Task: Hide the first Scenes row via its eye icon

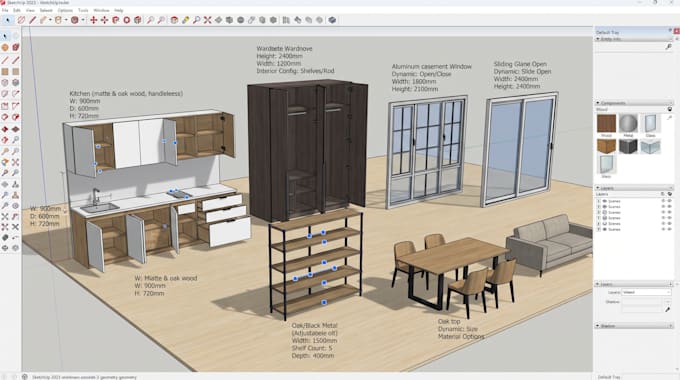Action: point(670,201)
